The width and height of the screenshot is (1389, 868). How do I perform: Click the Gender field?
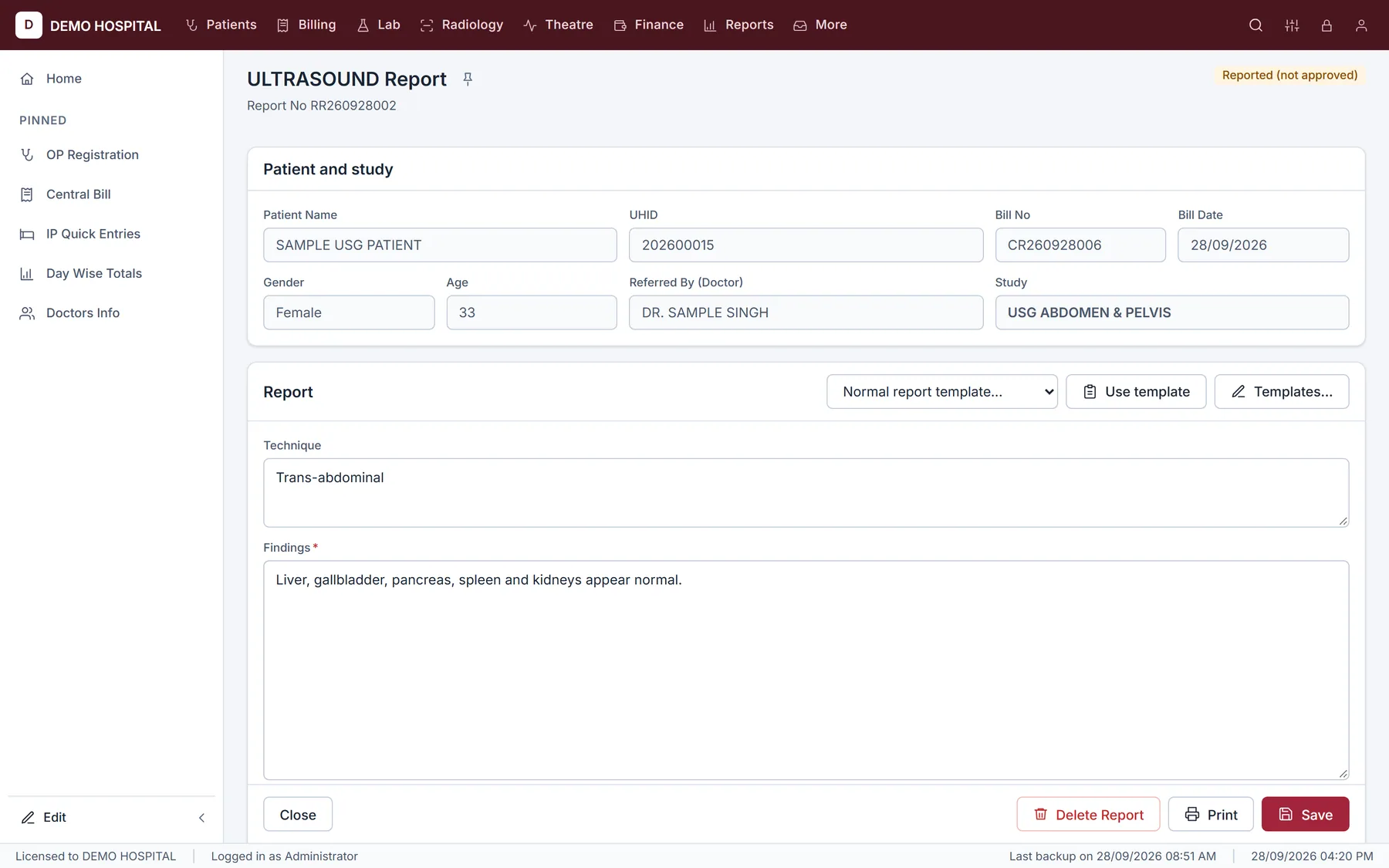tap(349, 312)
